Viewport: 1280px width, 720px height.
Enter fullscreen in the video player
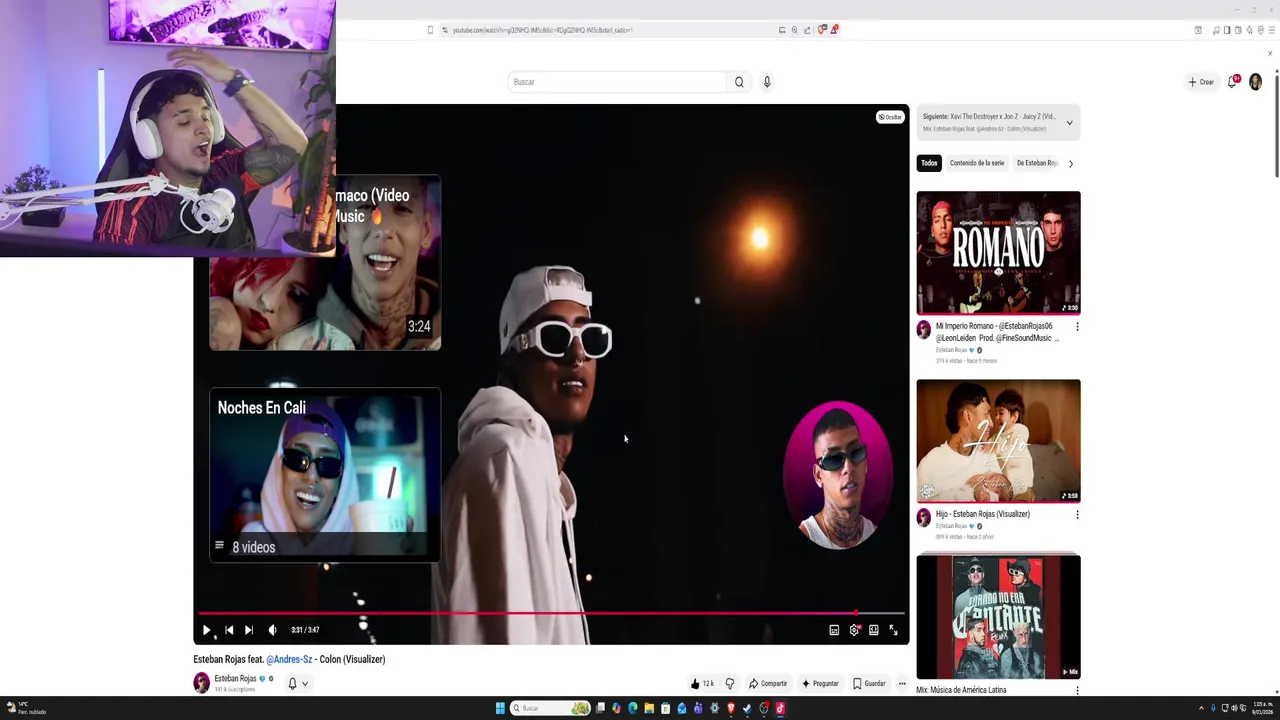[x=893, y=630]
